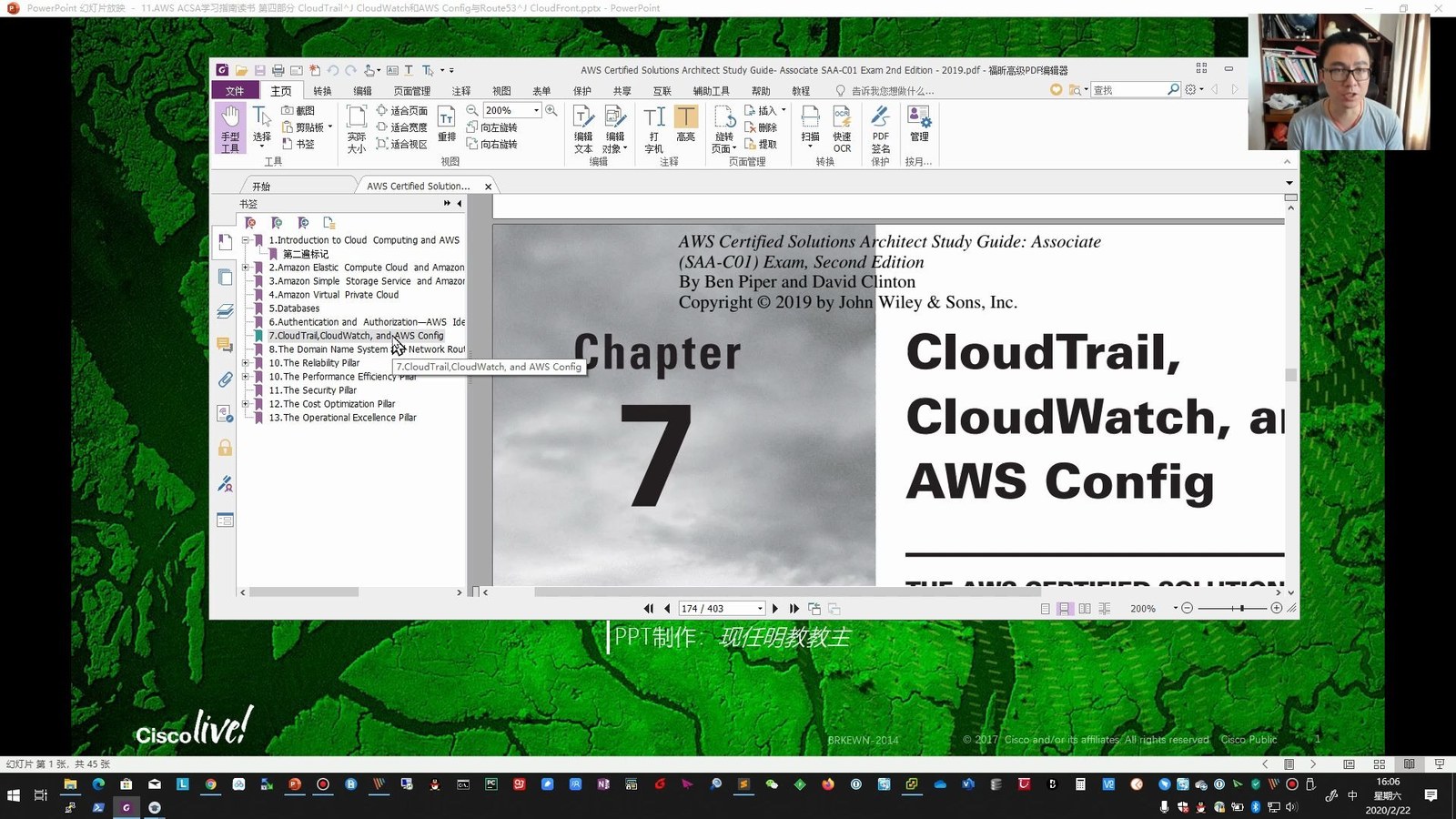This screenshot has height=819, width=1456.
Task: Go to previous page button in status bar
Action: coord(667,609)
